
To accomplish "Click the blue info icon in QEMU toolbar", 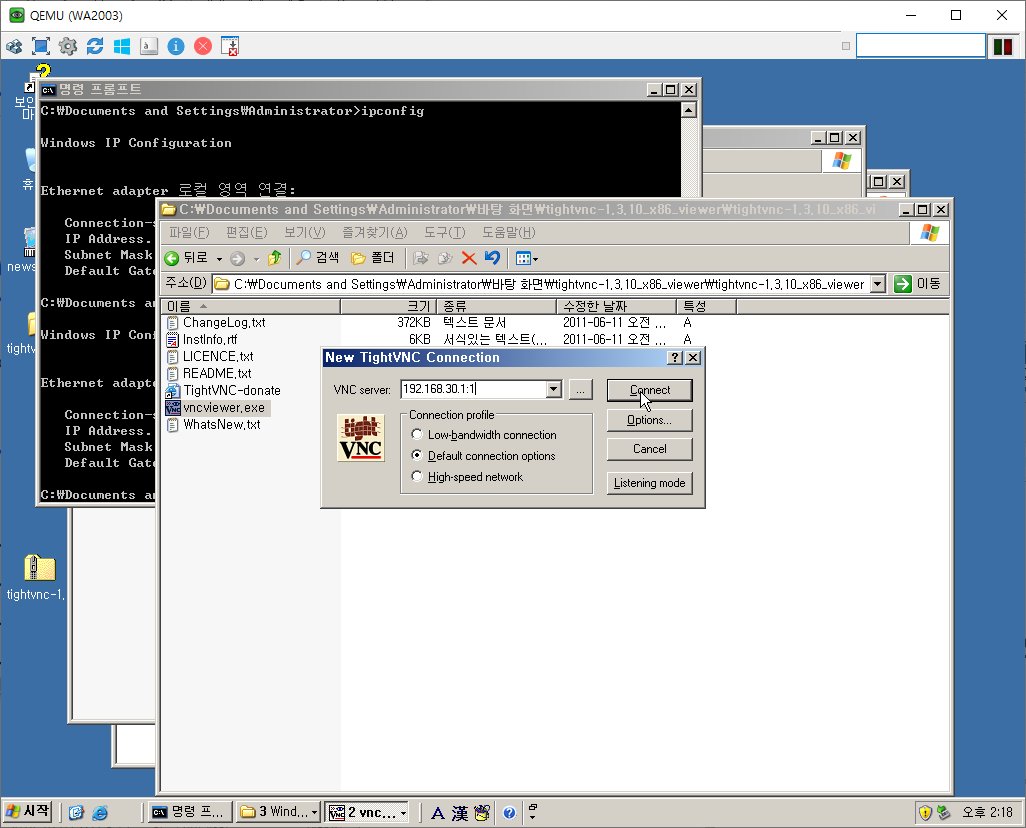I will click(x=176, y=46).
